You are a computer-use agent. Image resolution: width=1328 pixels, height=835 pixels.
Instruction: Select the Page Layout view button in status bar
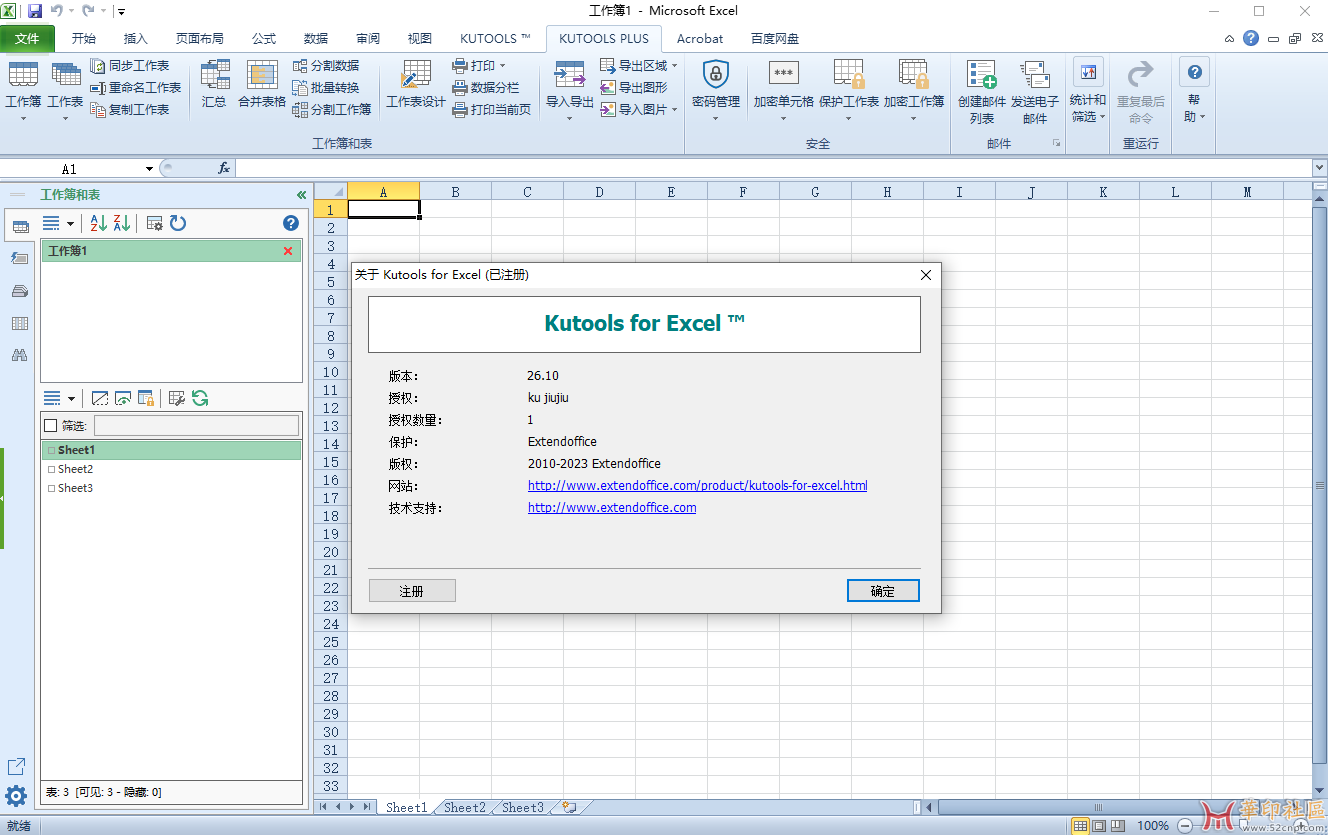click(x=1100, y=826)
